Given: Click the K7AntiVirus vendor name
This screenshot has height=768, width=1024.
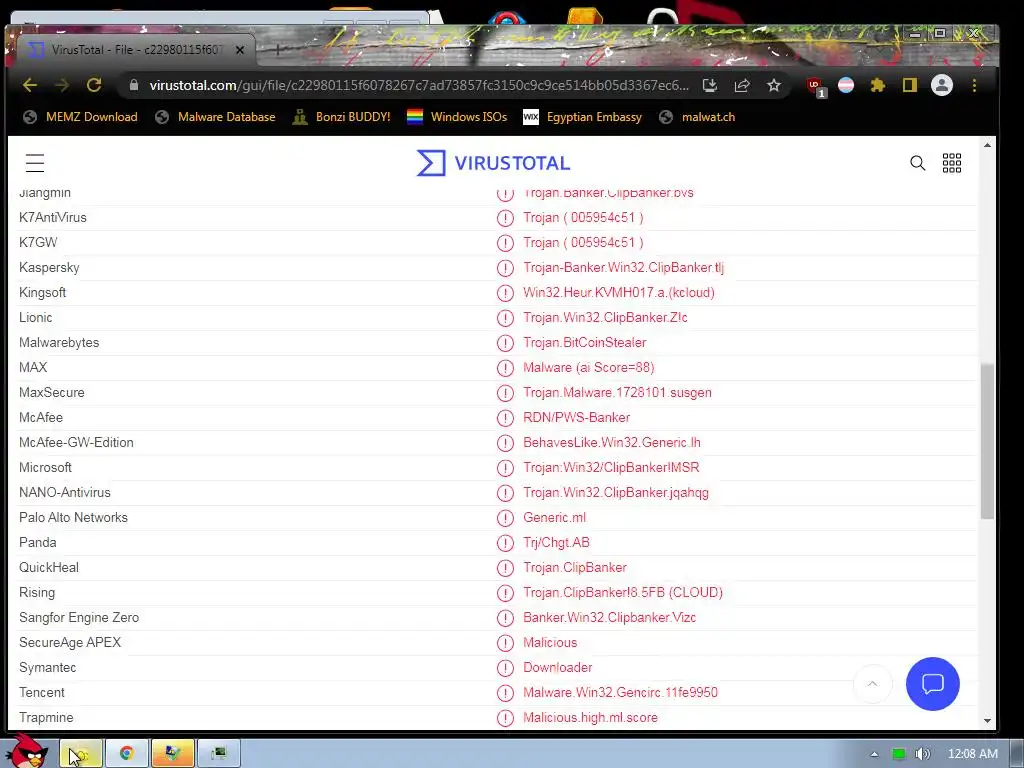Looking at the screenshot, I should pyautogui.click(x=53, y=217).
